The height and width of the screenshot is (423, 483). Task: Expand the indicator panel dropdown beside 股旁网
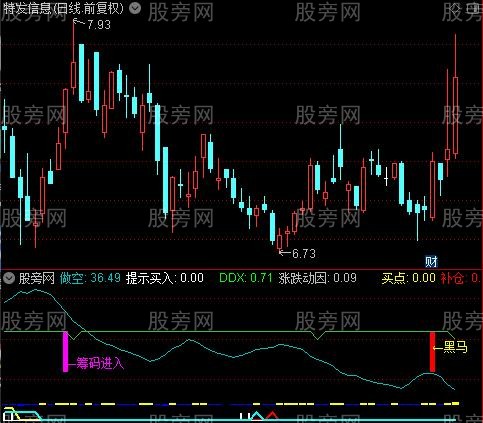click(8, 278)
